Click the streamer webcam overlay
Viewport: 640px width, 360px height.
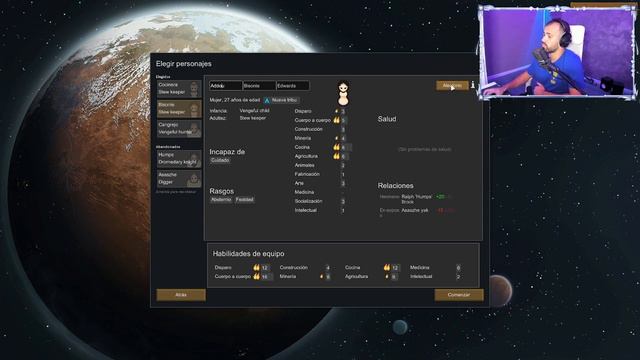point(557,52)
